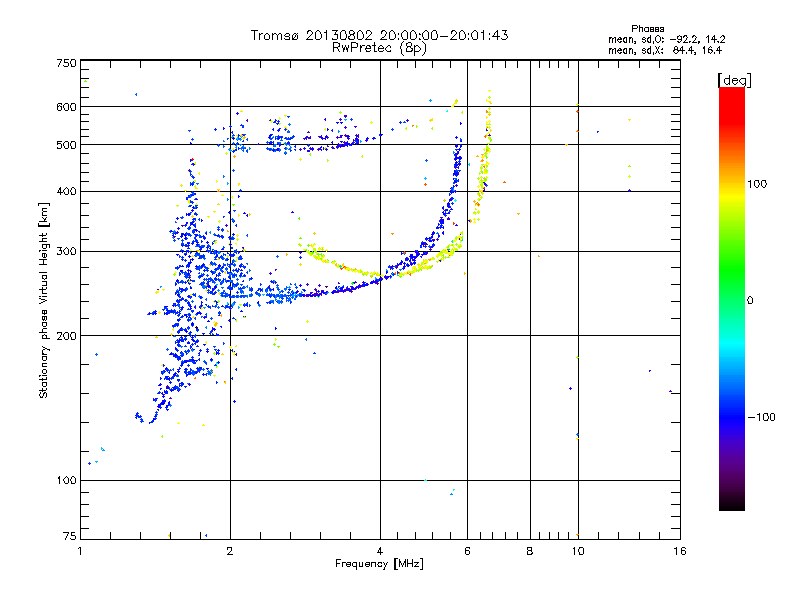
Task: Click the y-axis label '200'
Action: 67,336
